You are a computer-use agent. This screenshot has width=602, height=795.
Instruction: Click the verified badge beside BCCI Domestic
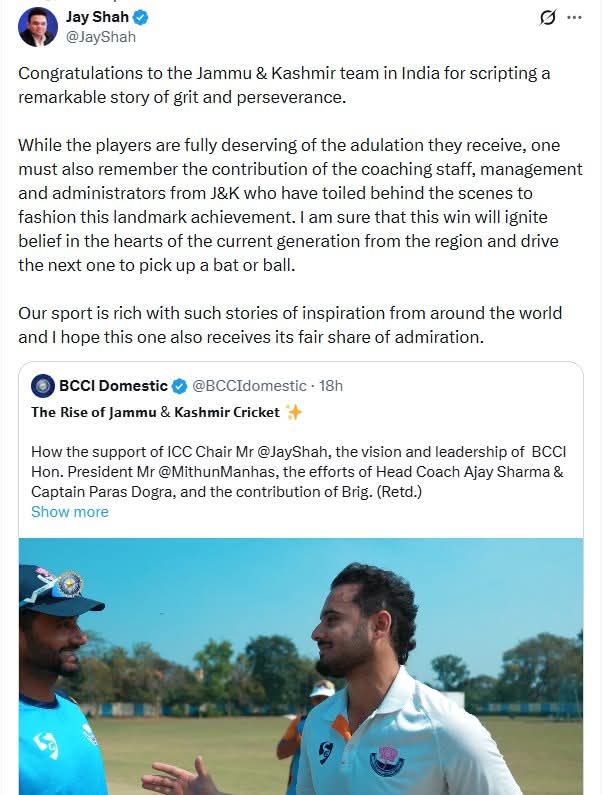(179, 386)
